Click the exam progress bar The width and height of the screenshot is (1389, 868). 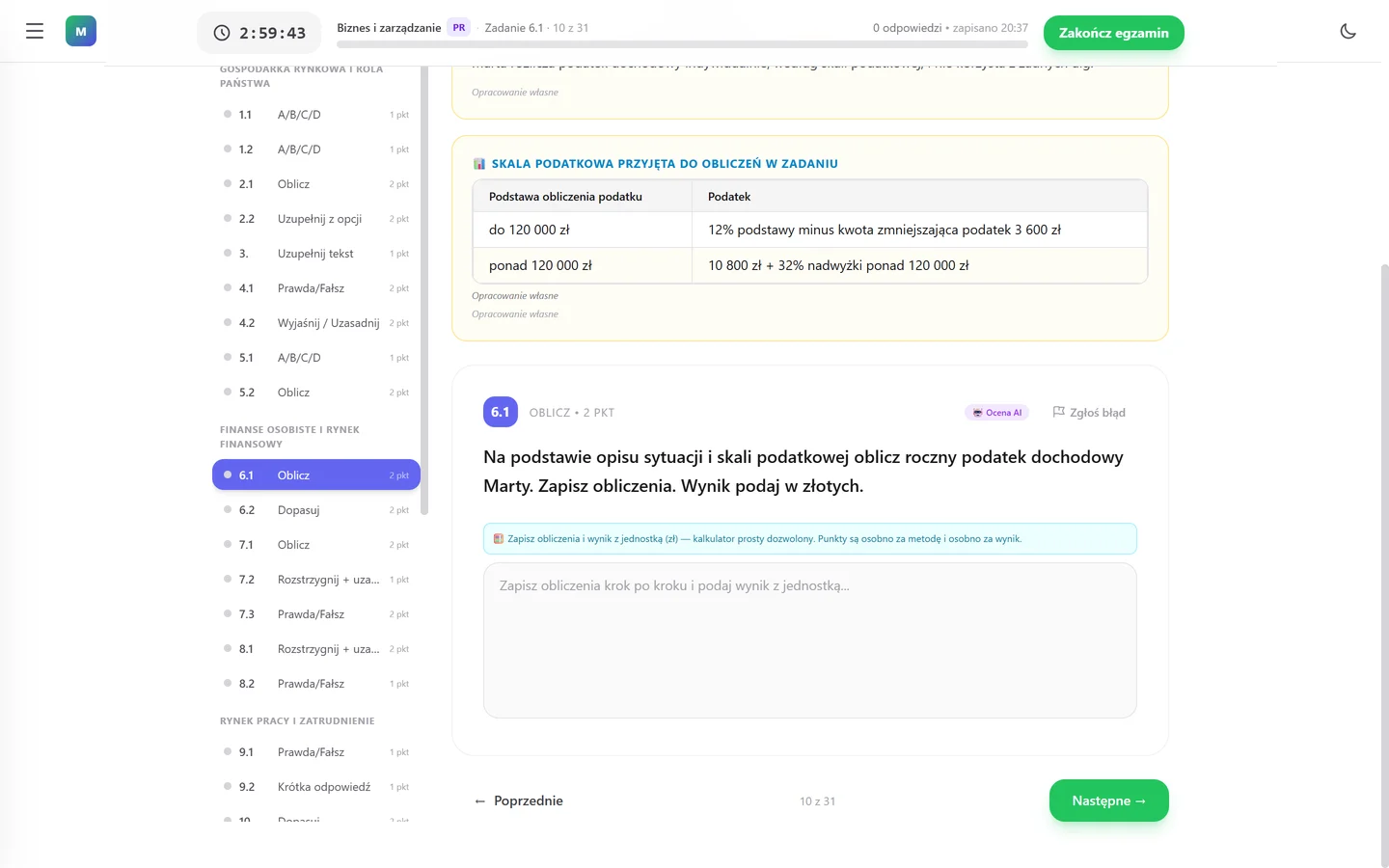tap(682, 44)
